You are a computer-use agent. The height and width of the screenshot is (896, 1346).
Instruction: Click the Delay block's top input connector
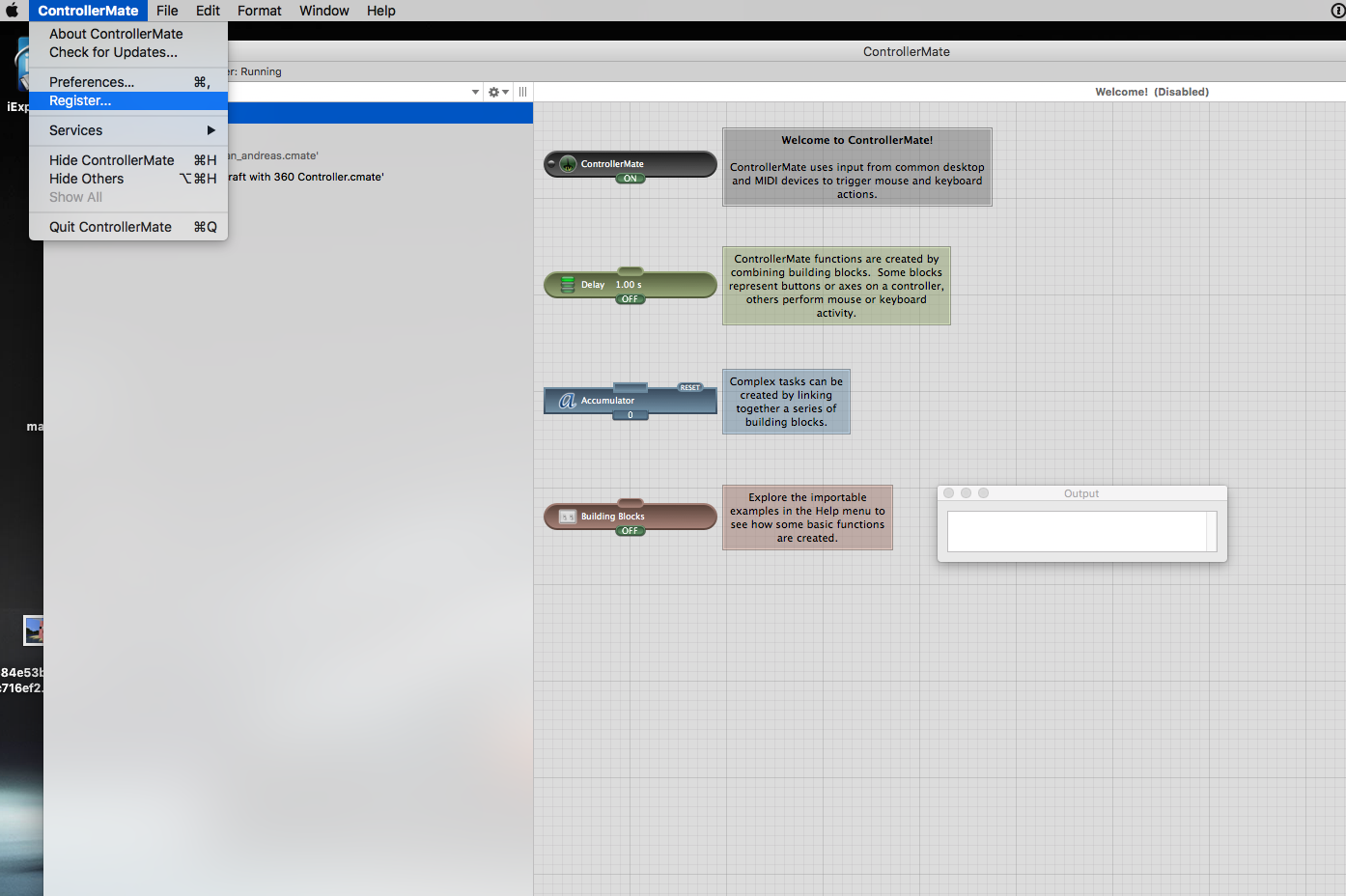pos(631,270)
